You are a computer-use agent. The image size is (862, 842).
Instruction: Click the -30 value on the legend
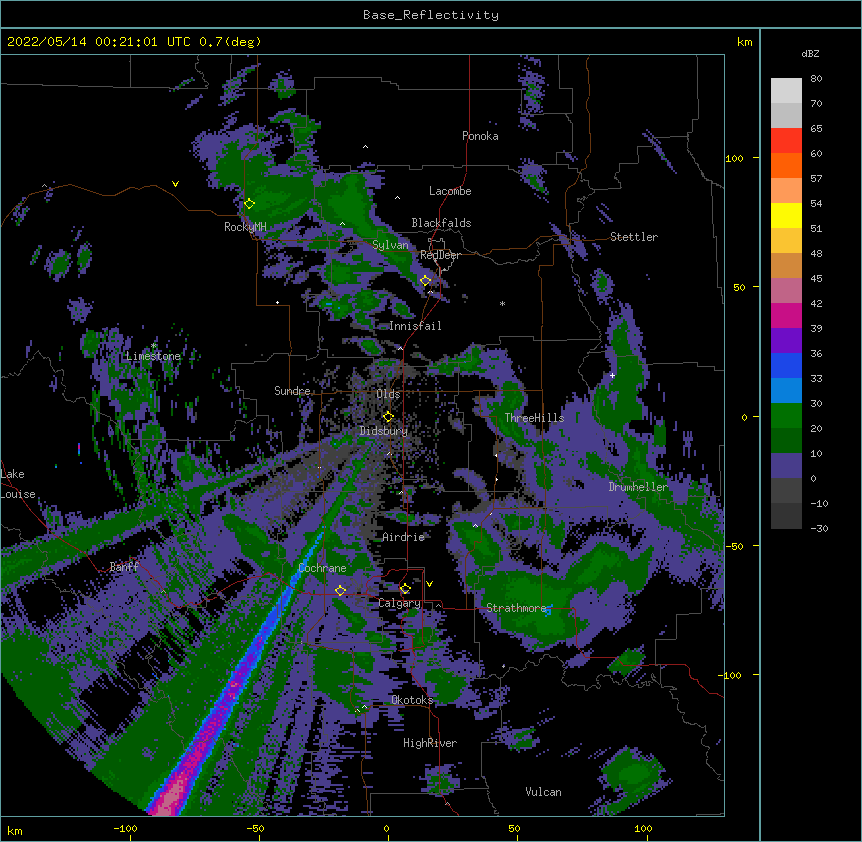(x=819, y=528)
